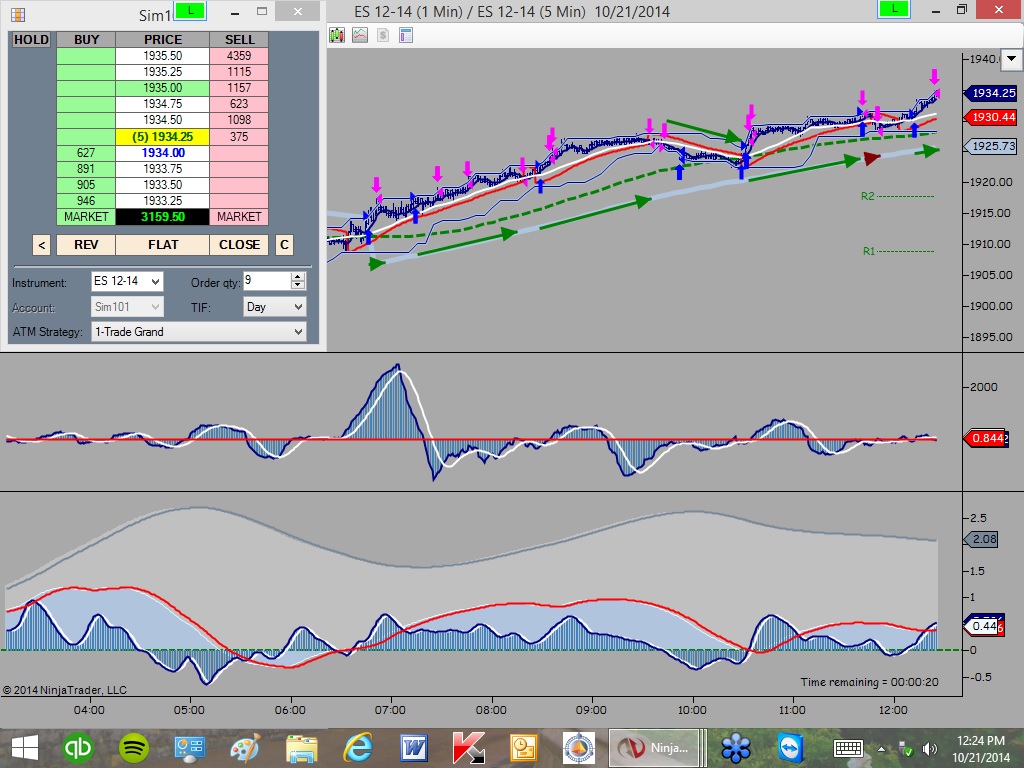
Task: Click the buy cell showing 905
Action: click(x=86, y=185)
